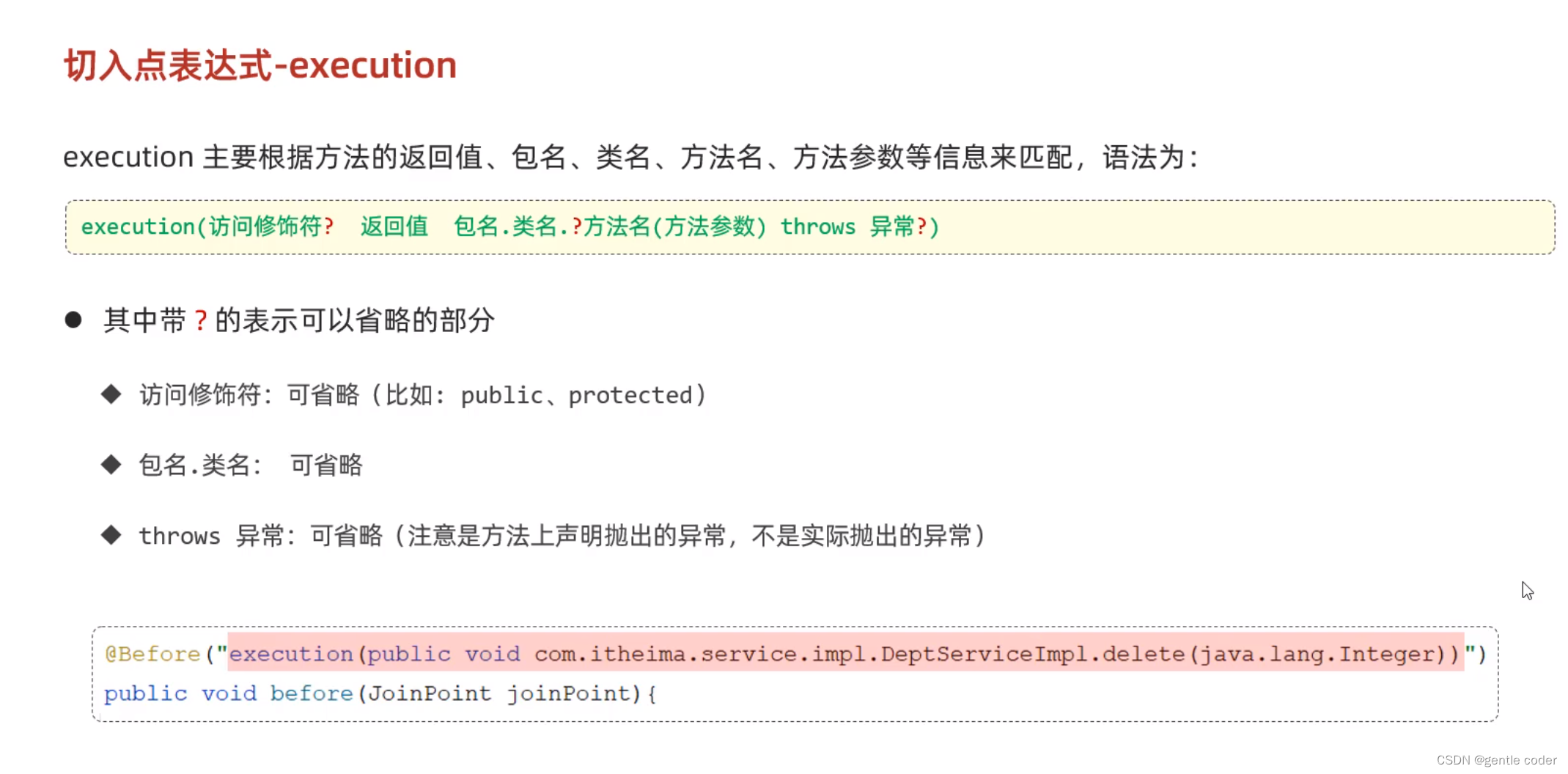
Task: Click the CSDN @gentle coder watermark
Action: point(1496,760)
